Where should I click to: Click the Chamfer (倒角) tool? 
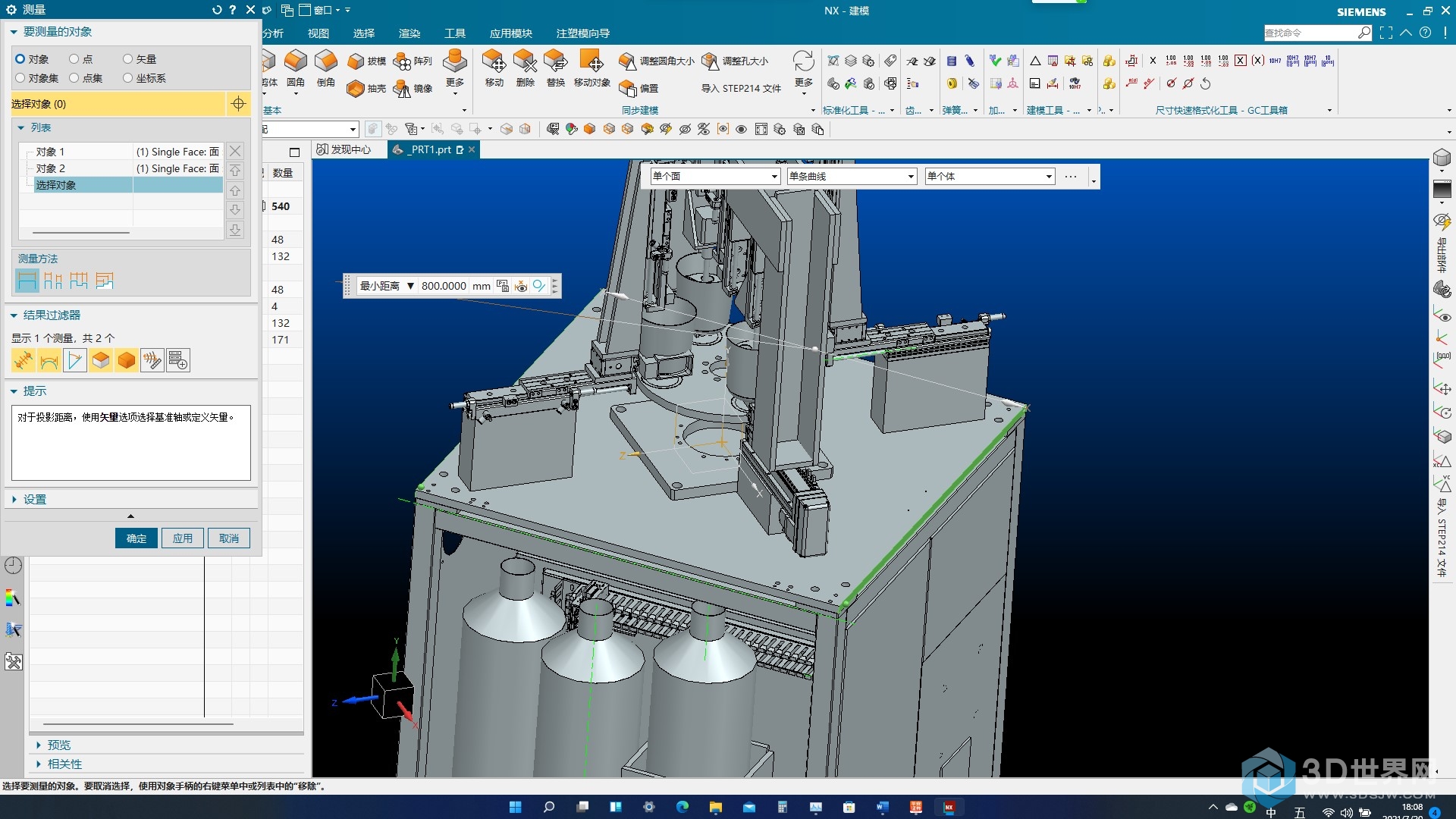click(326, 68)
